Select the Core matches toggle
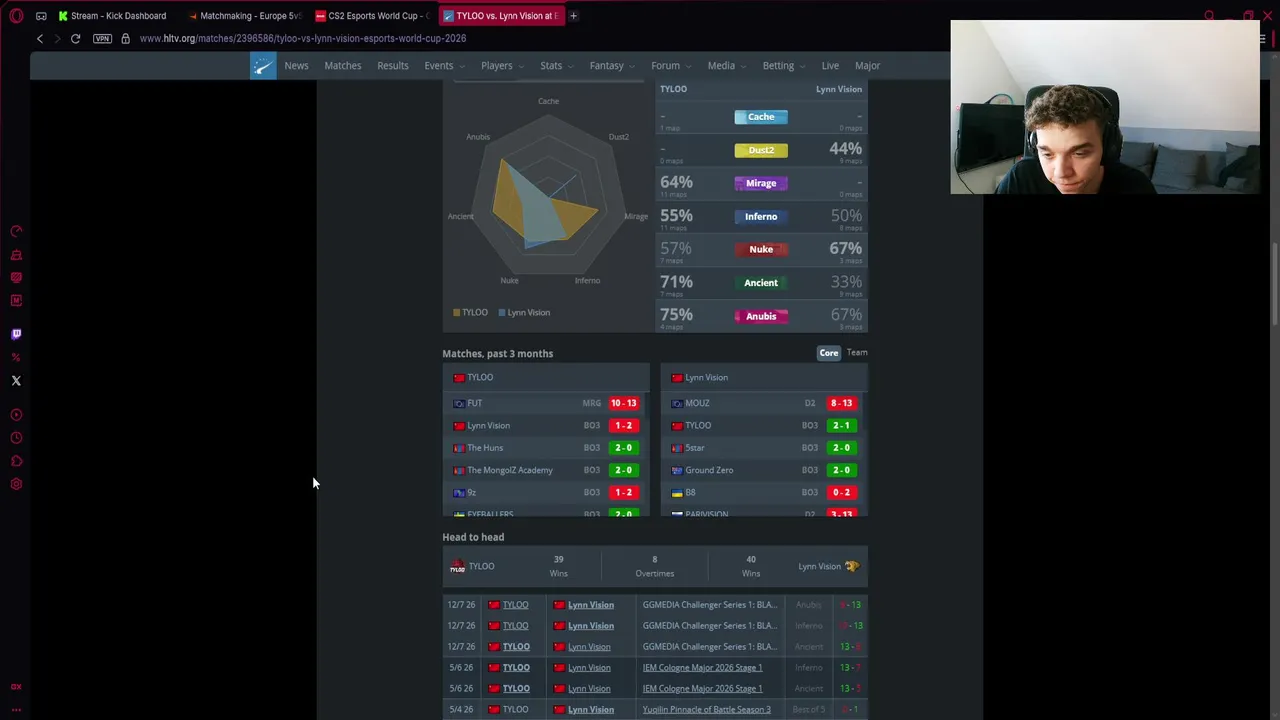Viewport: 1280px width, 720px height. coord(829,353)
